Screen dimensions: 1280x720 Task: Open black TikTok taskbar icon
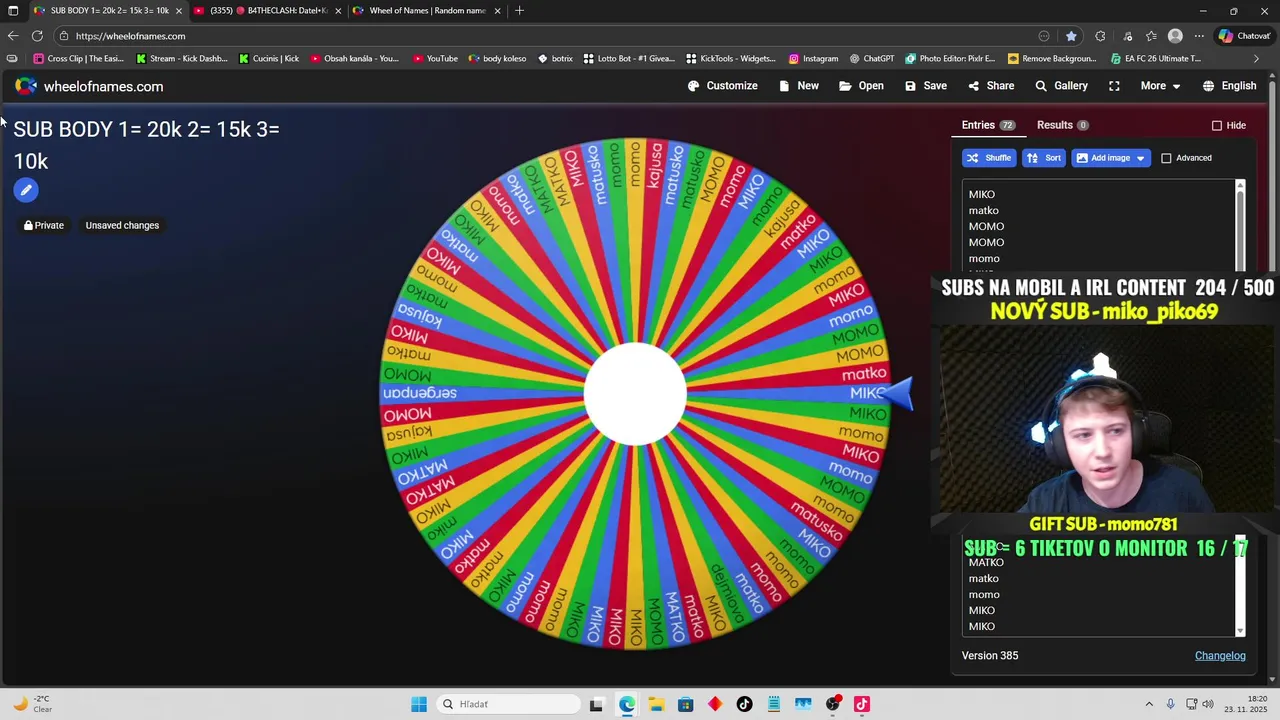(744, 704)
